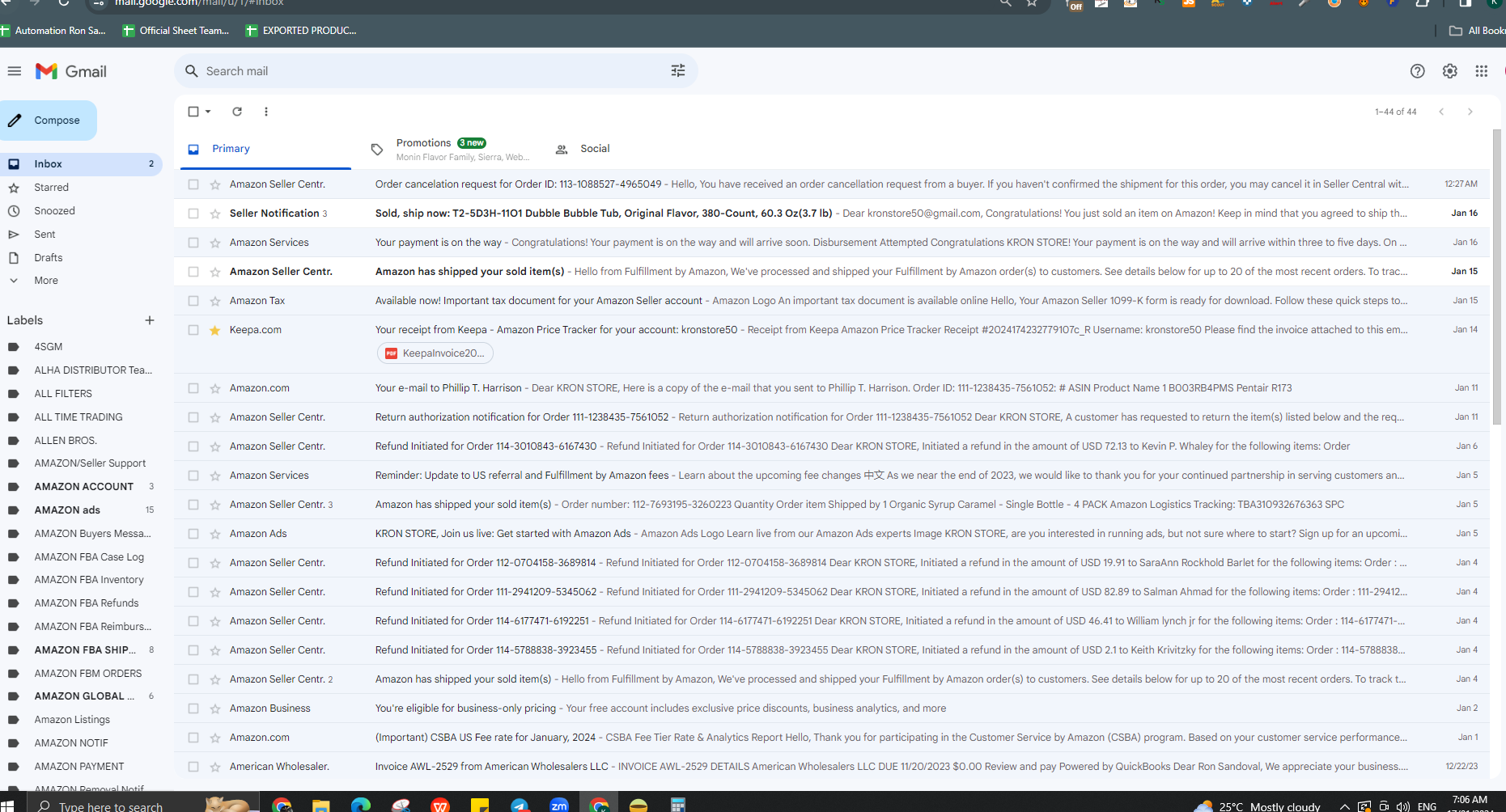
Task: Unstar the Keepa.com receipt email
Action: pyautogui.click(x=215, y=330)
